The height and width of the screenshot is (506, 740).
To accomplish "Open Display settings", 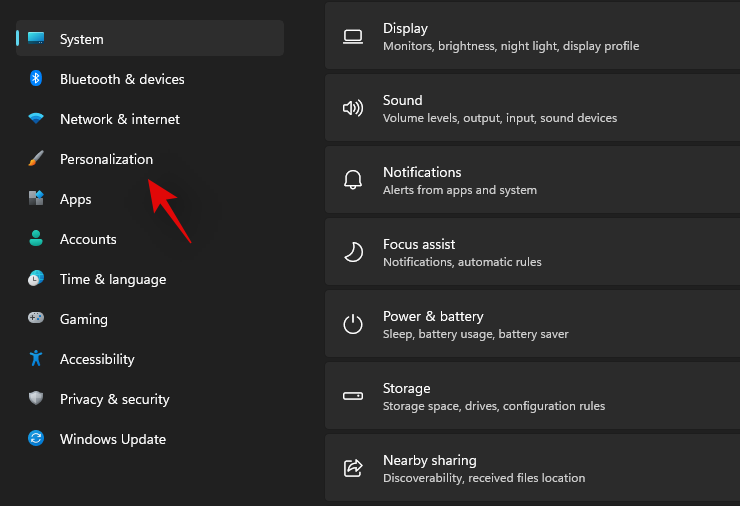I will 532,37.
